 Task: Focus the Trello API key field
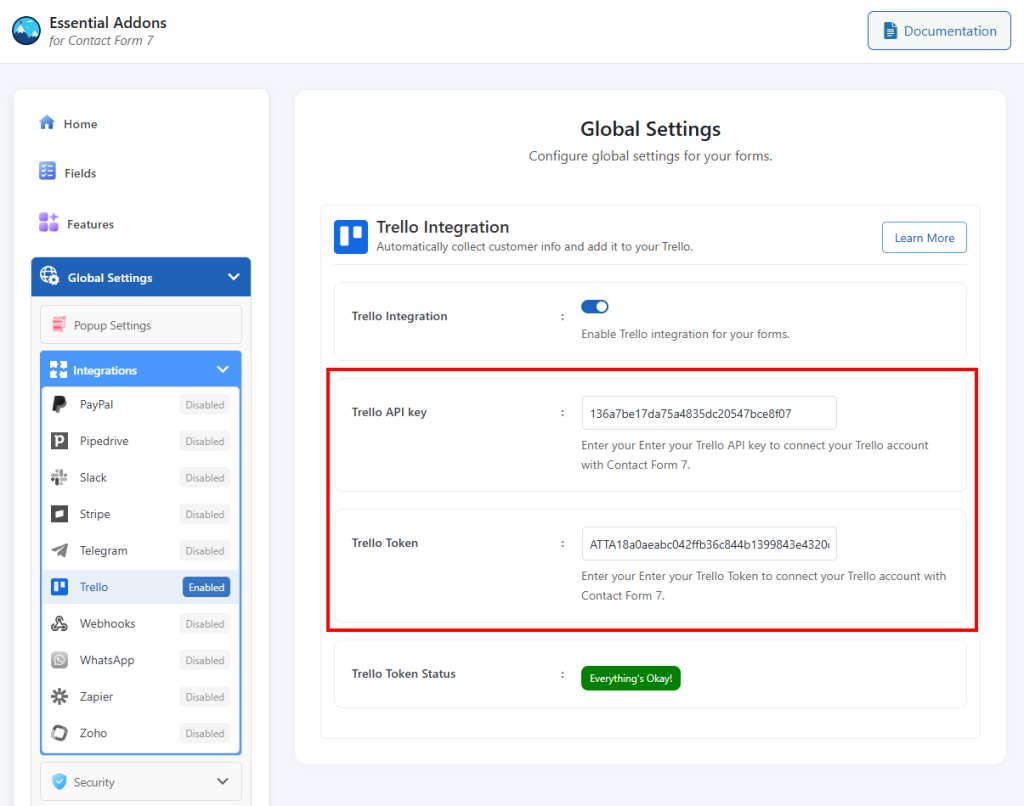709,413
